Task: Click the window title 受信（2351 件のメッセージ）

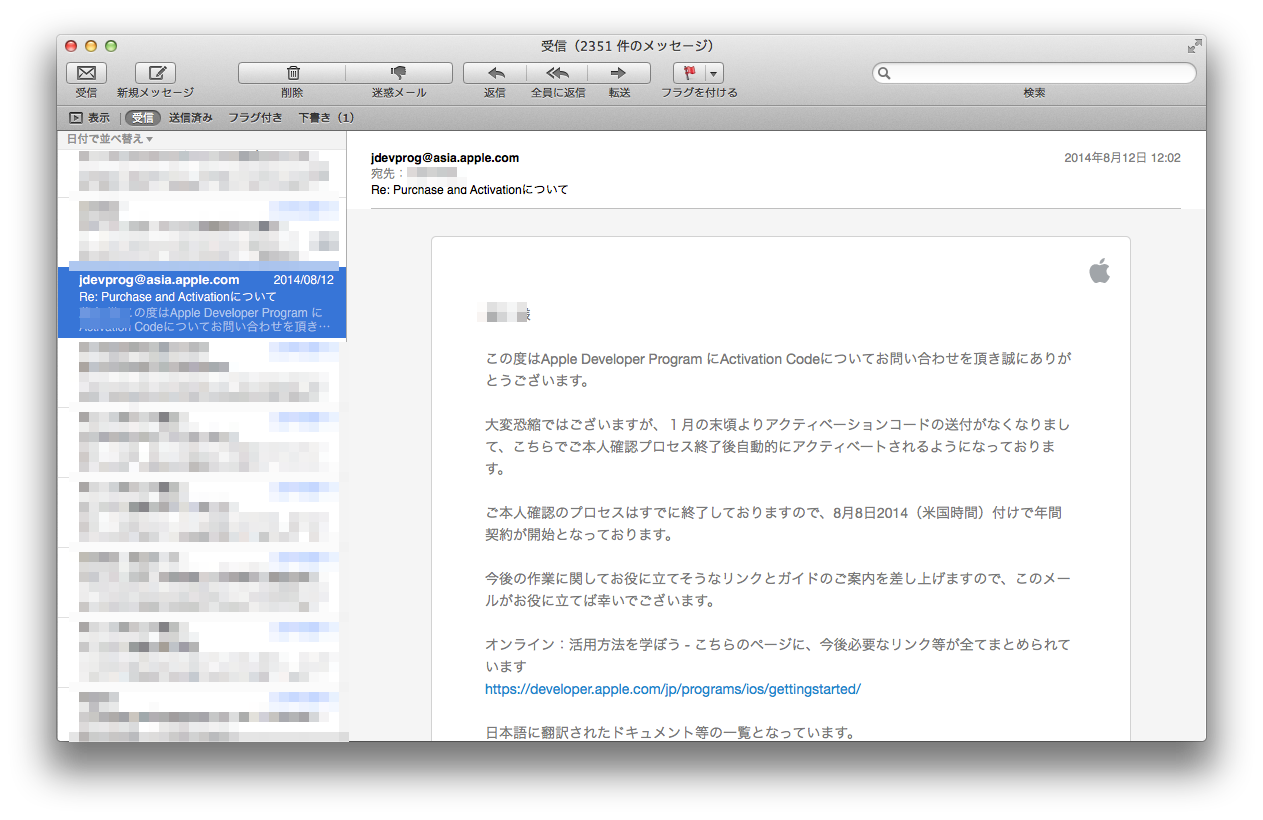Action: [x=627, y=46]
